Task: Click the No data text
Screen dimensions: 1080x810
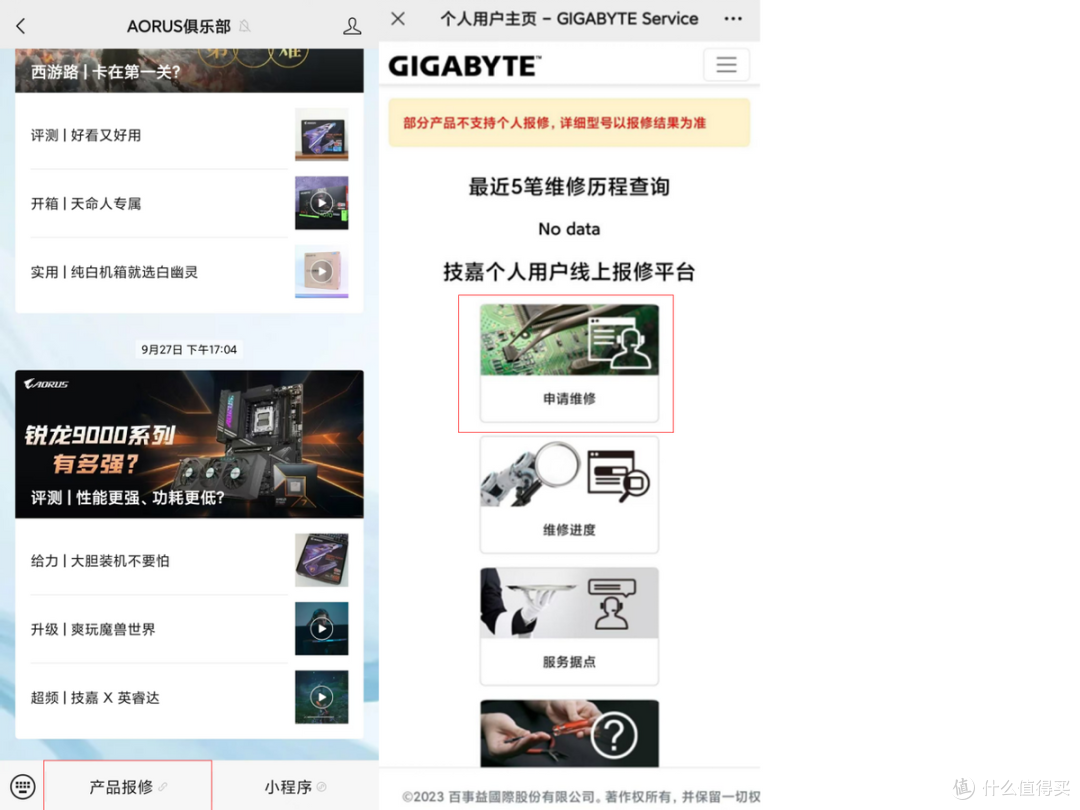Action: (x=569, y=229)
